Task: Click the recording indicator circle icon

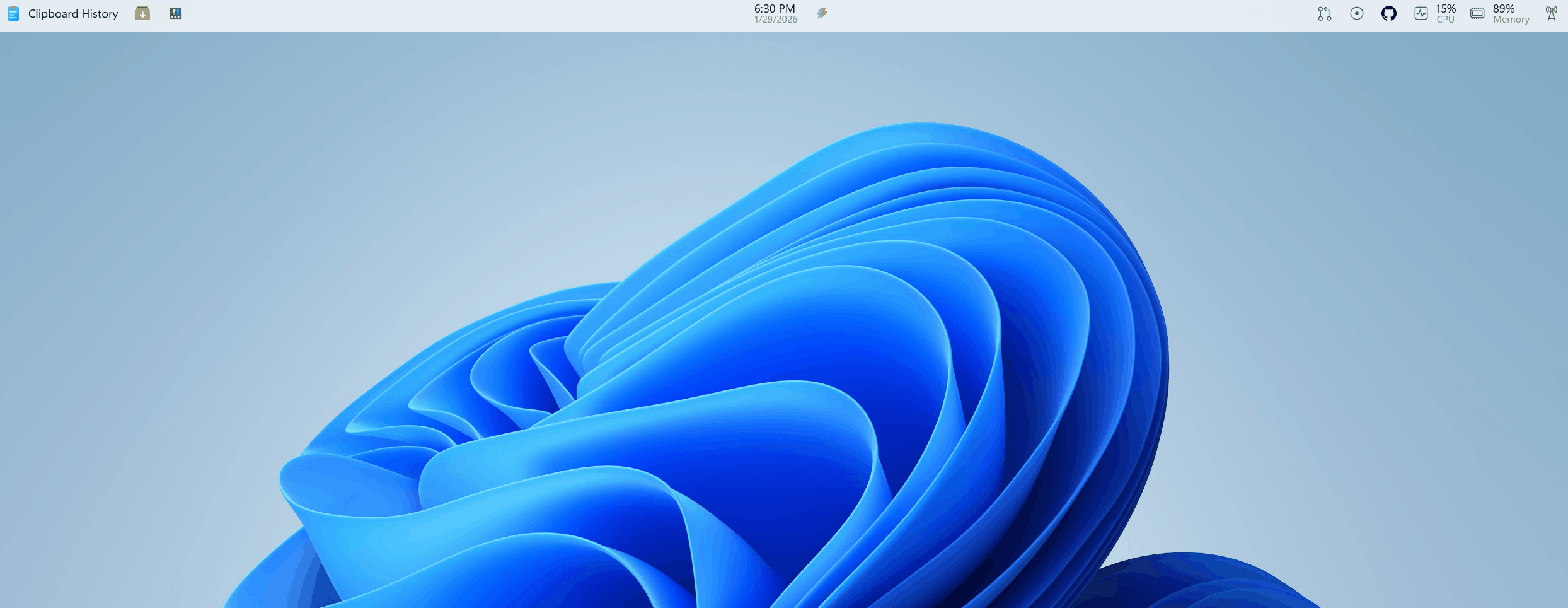Action: point(1356,13)
